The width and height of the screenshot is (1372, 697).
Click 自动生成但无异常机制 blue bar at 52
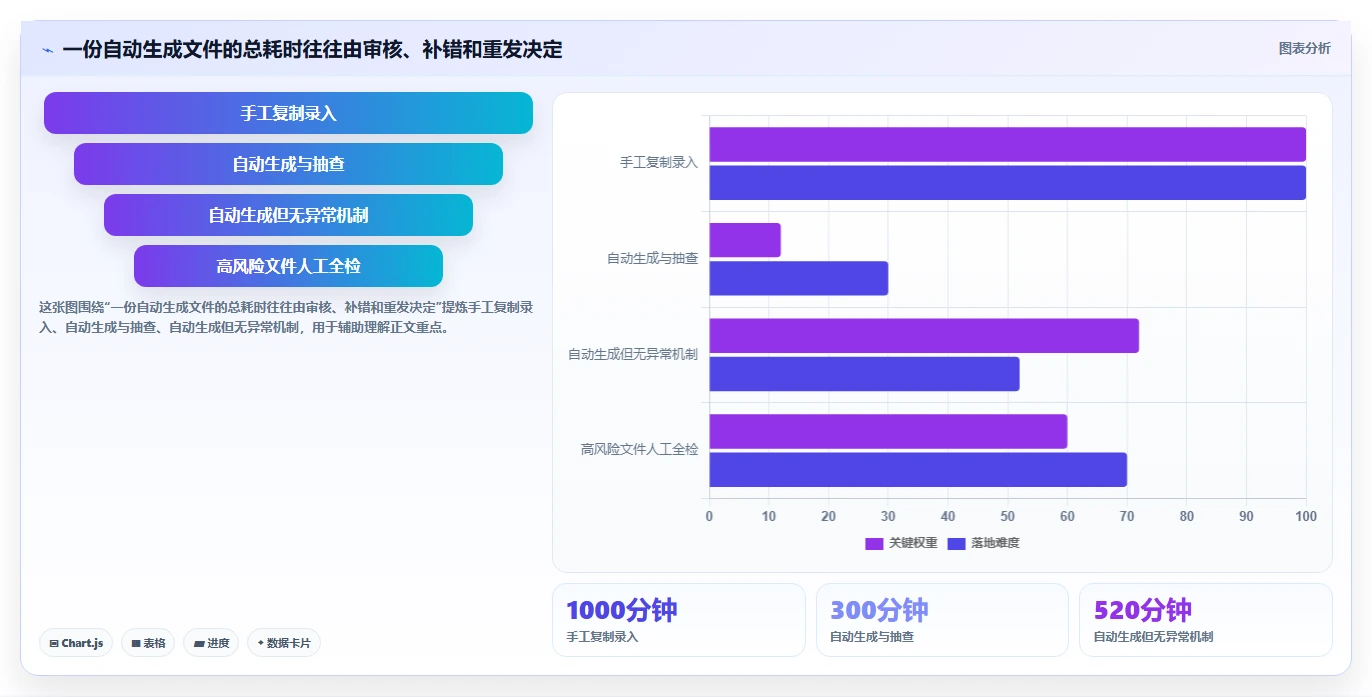pos(865,374)
